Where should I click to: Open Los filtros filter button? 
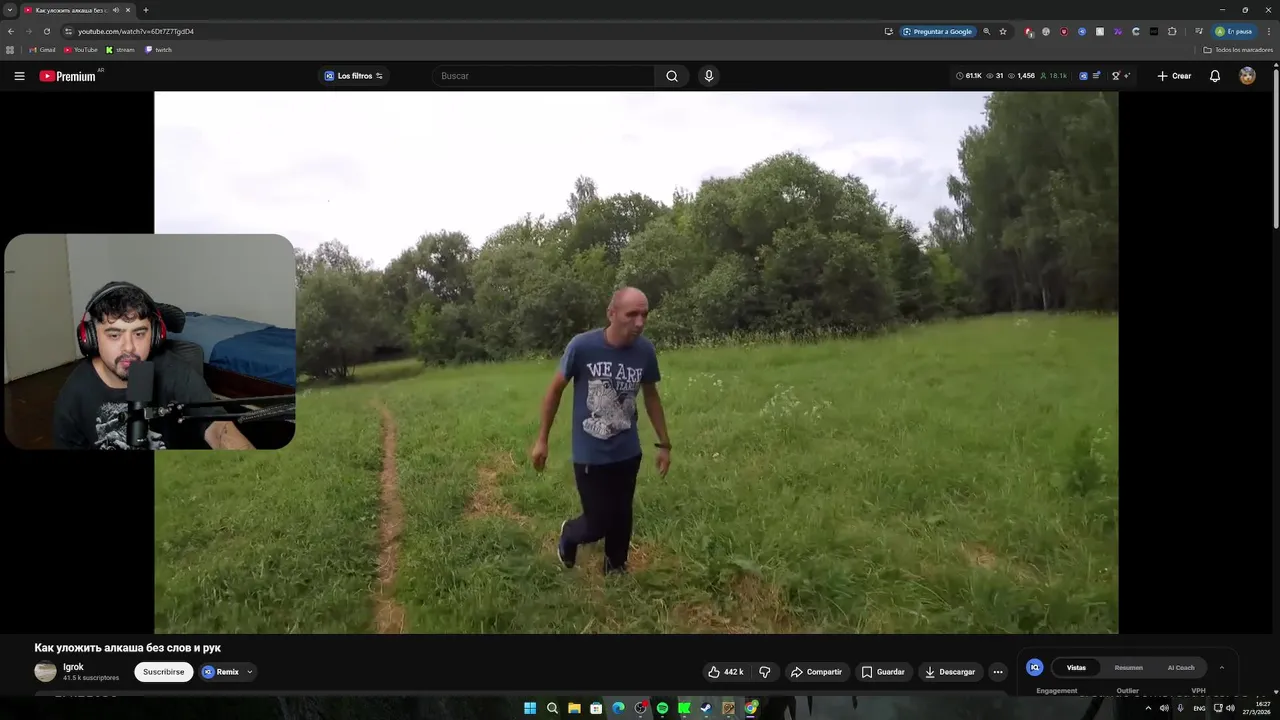pyautogui.click(x=353, y=76)
